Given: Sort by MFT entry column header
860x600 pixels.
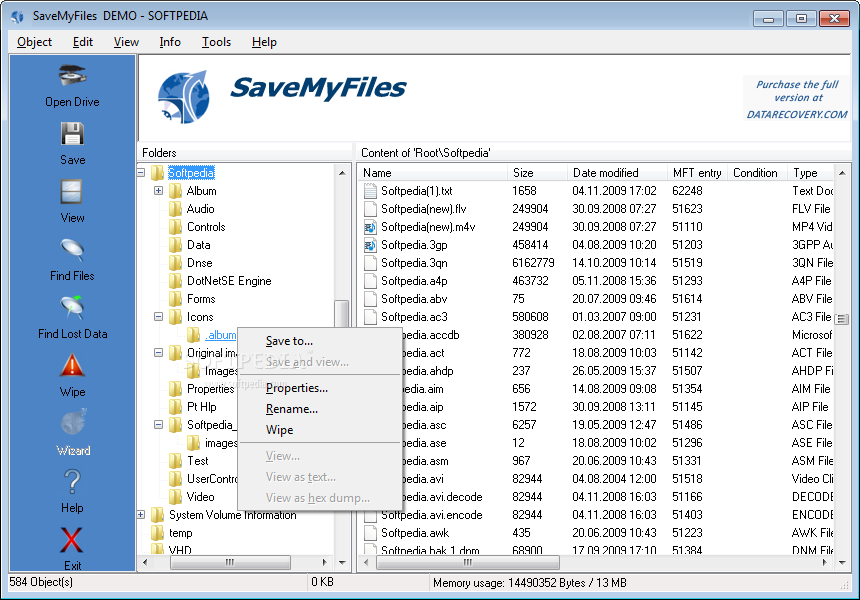Looking at the screenshot, I should [697, 173].
